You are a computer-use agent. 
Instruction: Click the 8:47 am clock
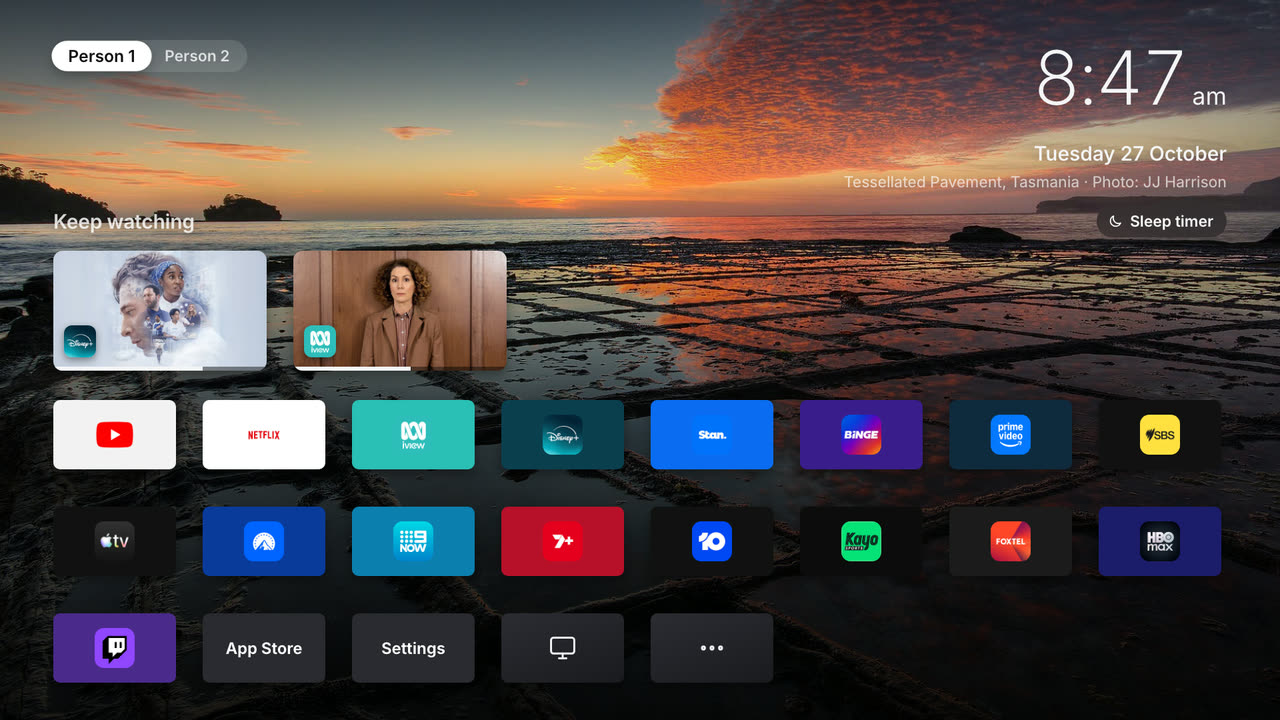[x=1131, y=79]
